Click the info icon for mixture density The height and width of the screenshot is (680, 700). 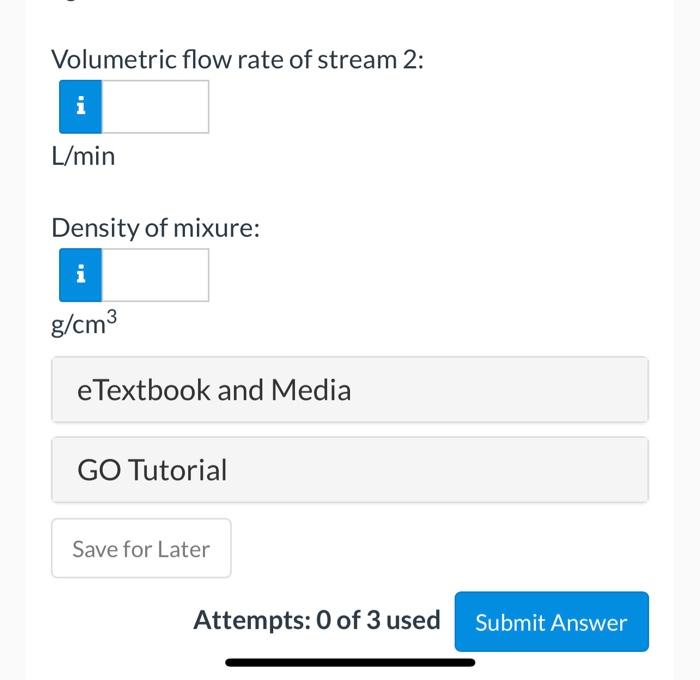click(x=81, y=275)
